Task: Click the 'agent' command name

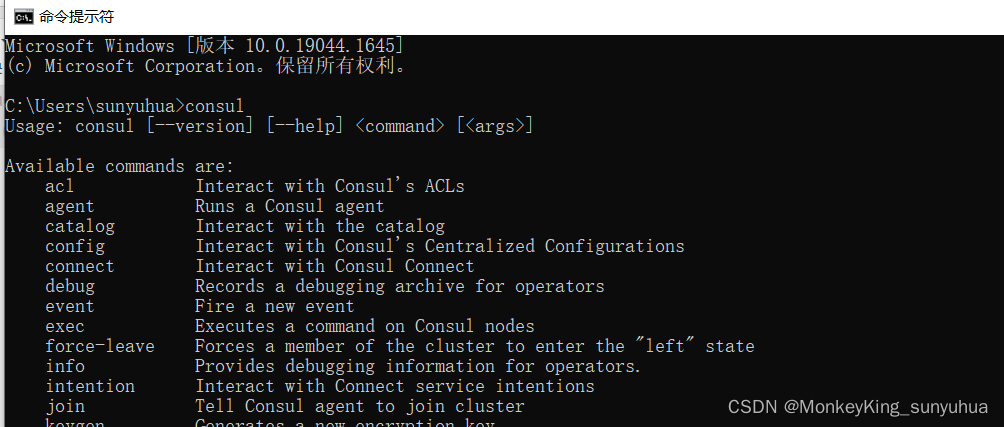Action: coord(70,206)
